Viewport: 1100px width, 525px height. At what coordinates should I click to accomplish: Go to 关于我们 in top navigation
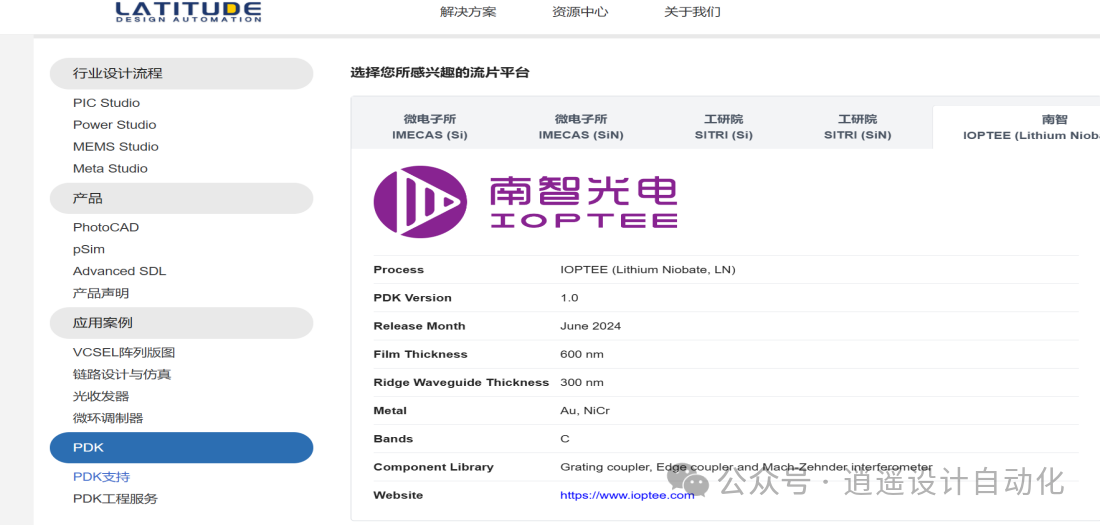[x=692, y=12]
